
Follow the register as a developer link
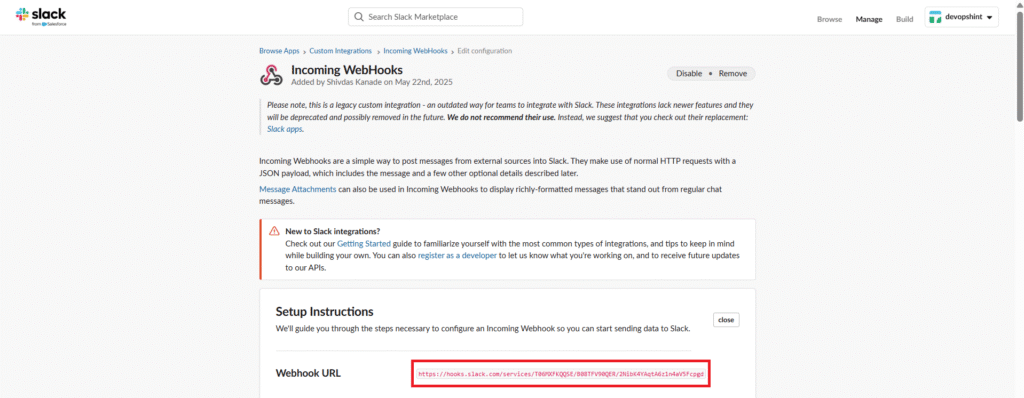[457, 256]
